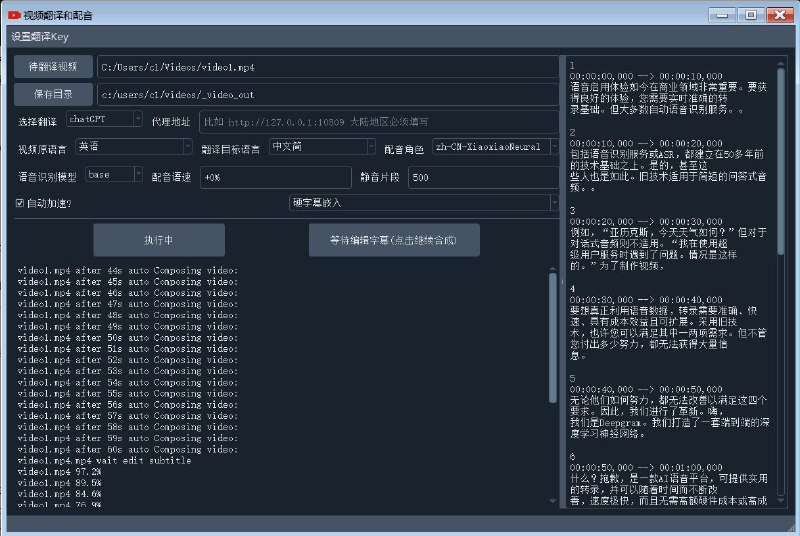Click subtitle timestamp 00:00:30,000 --> 00:00:40,000
This screenshot has width=800, height=536.
[x=646, y=300]
